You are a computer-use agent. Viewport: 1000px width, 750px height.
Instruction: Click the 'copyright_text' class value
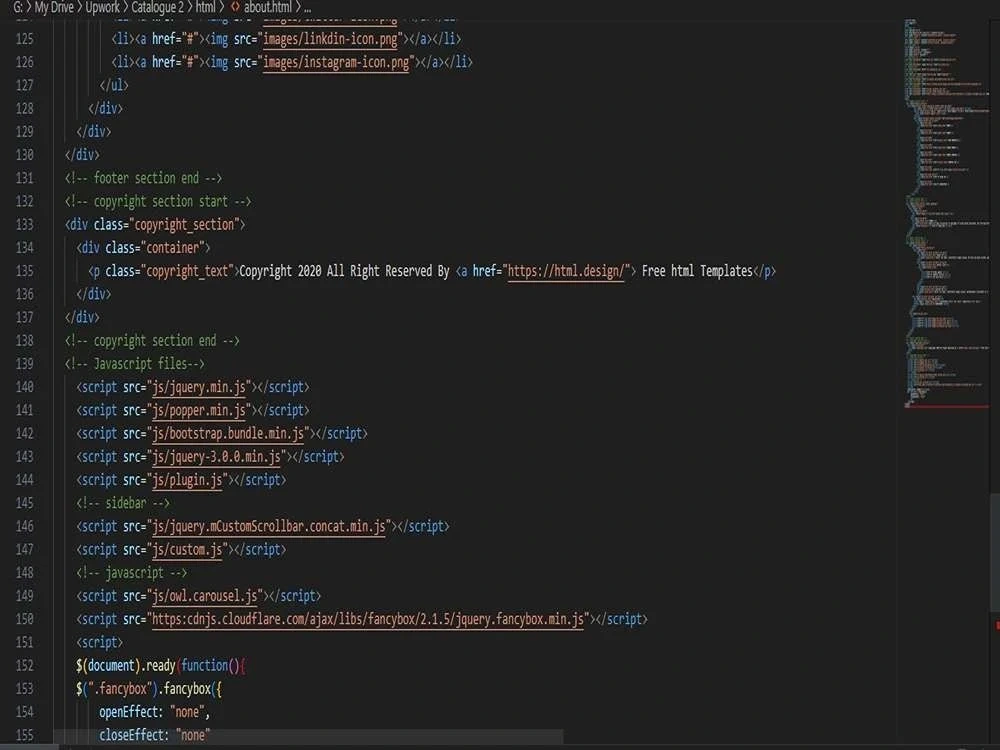tap(188, 271)
